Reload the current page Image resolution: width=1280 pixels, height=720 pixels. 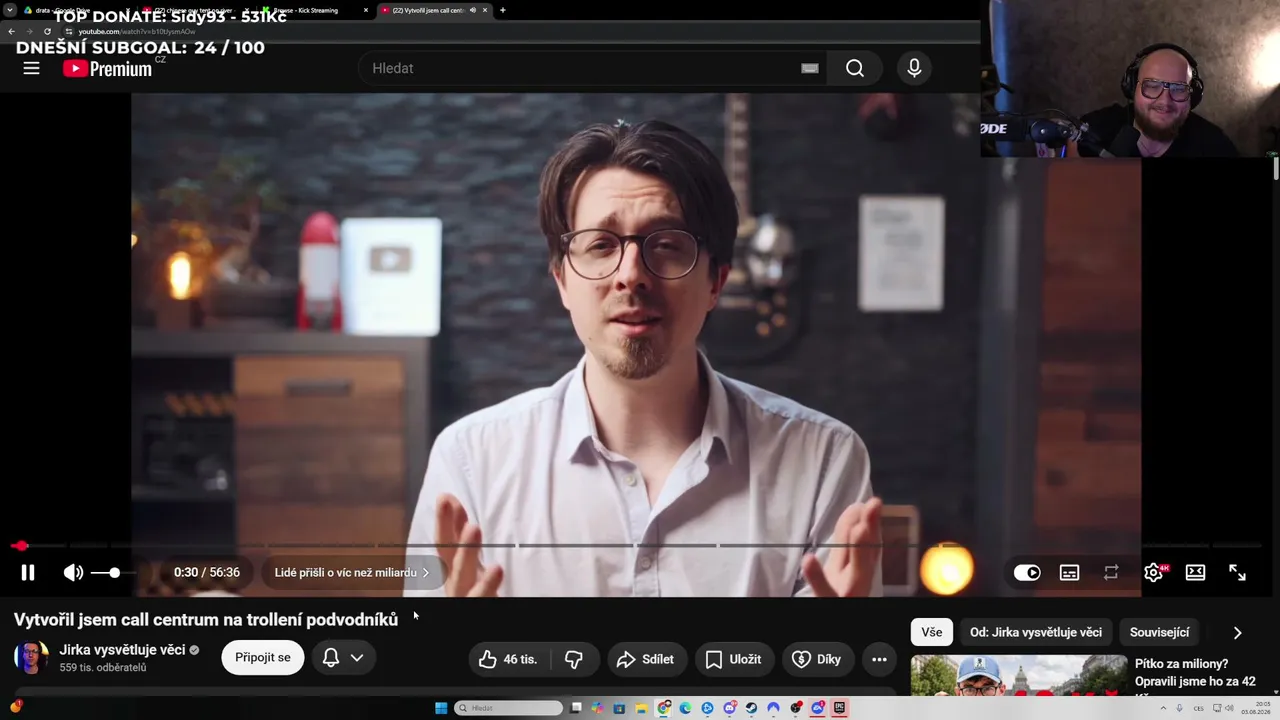[47, 31]
